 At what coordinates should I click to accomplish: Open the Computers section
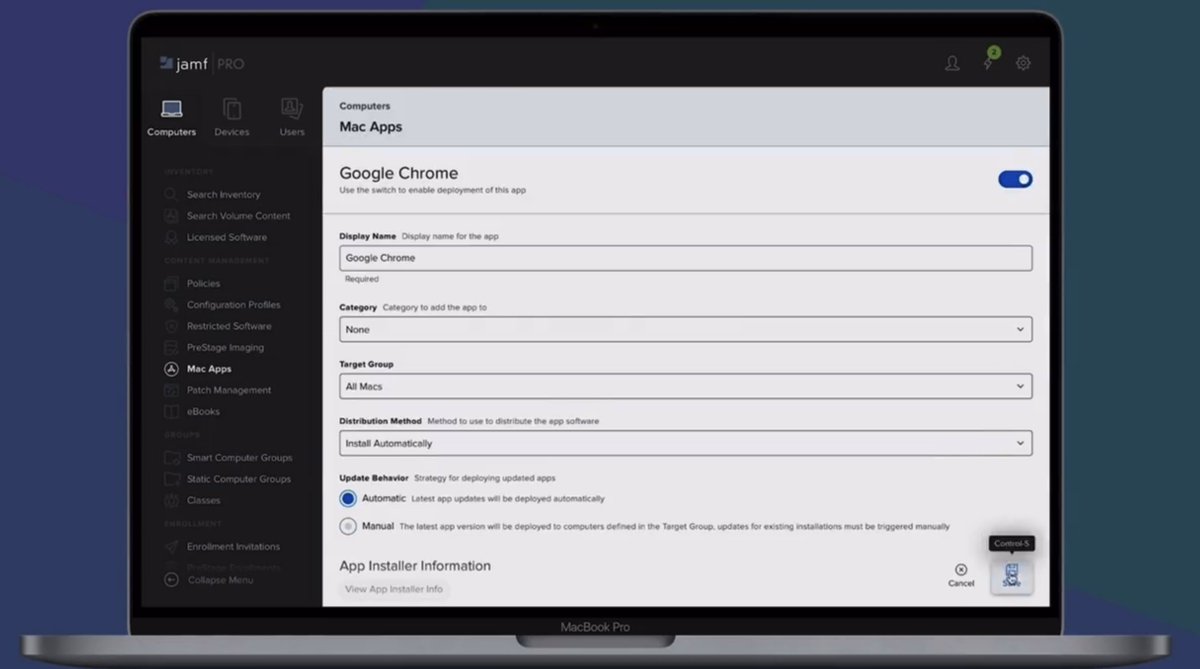171,118
